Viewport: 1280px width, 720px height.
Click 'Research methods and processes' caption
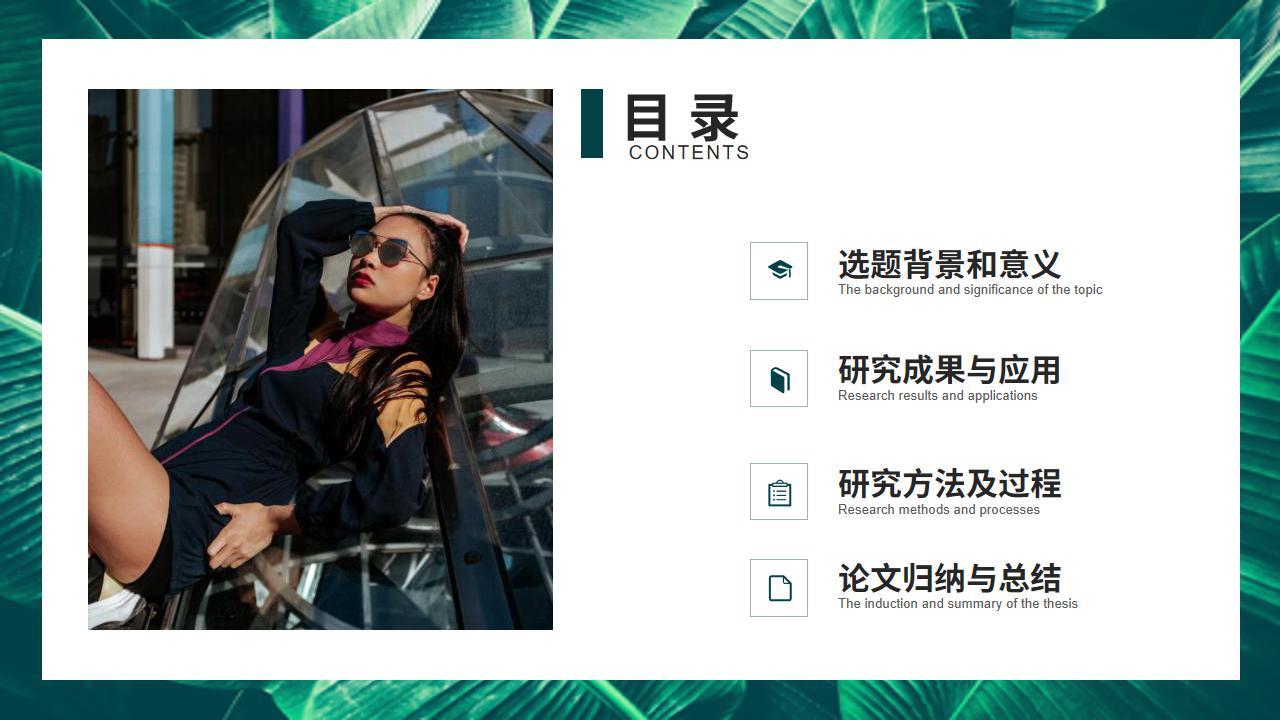point(939,510)
